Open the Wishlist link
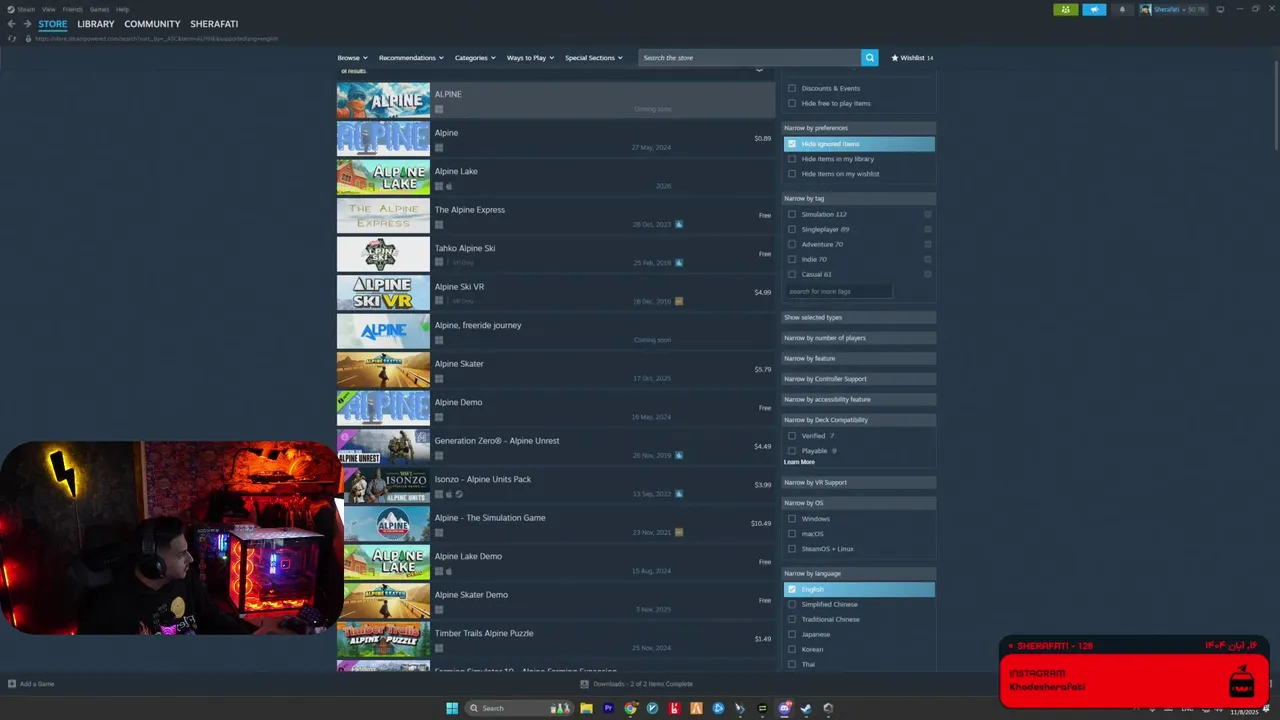 pyautogui.click(x=912, y=58)
